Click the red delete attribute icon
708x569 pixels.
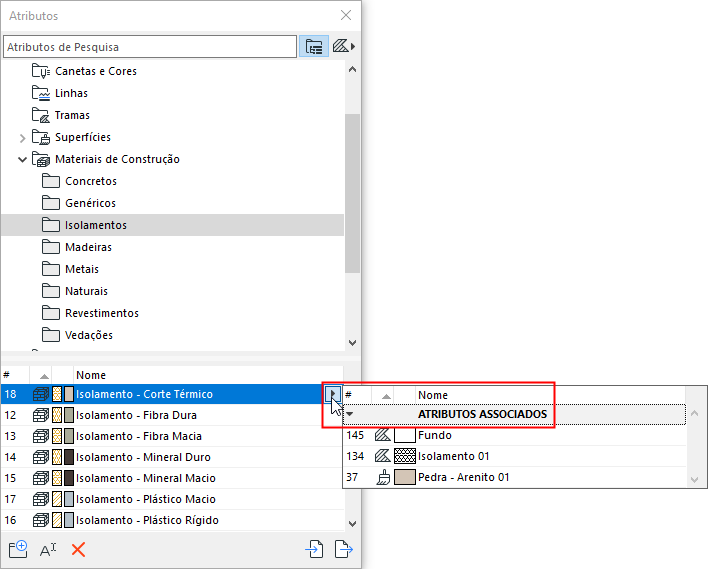click(x=78, y=550)
